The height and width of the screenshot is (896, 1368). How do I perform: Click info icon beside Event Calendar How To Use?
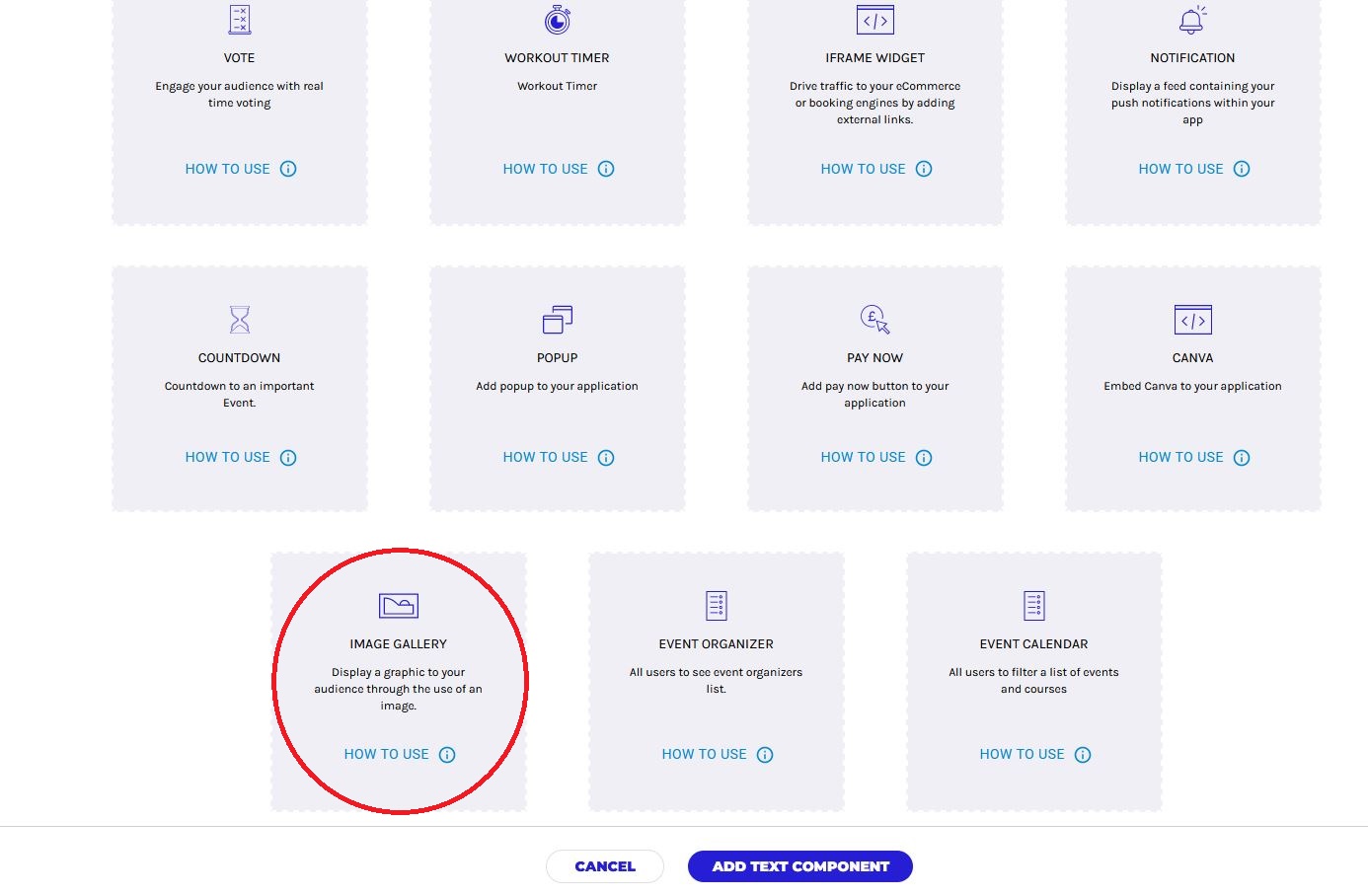pyautogui.click(x=1083, y=755)
